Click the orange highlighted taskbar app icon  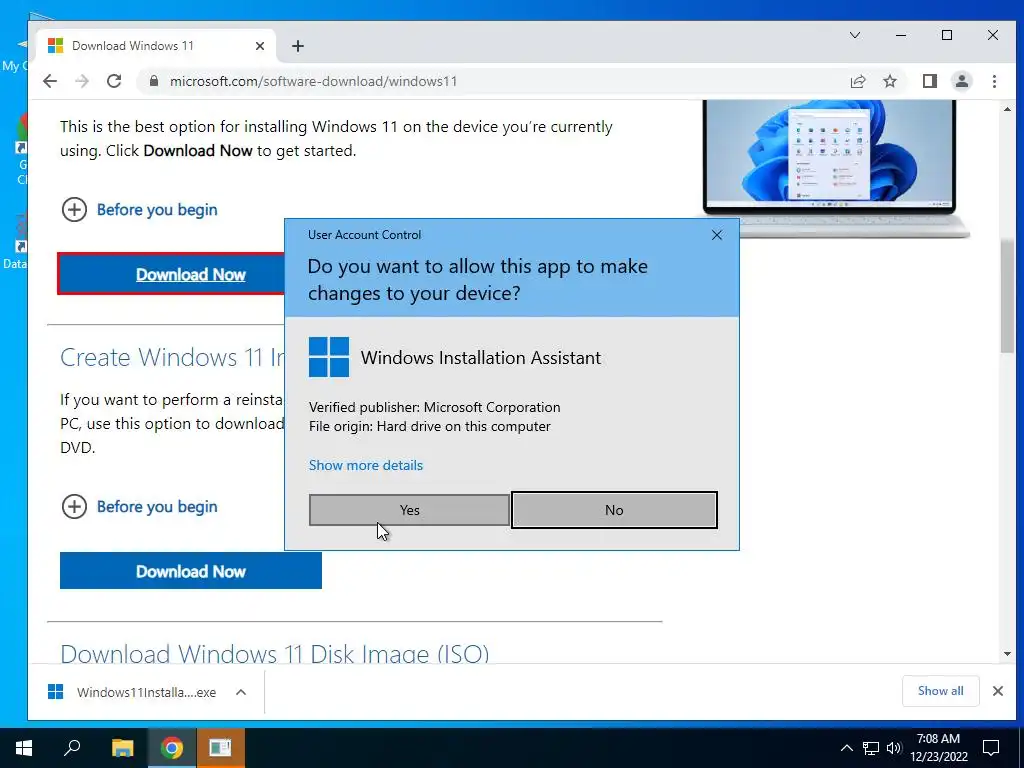click(220, 748)
